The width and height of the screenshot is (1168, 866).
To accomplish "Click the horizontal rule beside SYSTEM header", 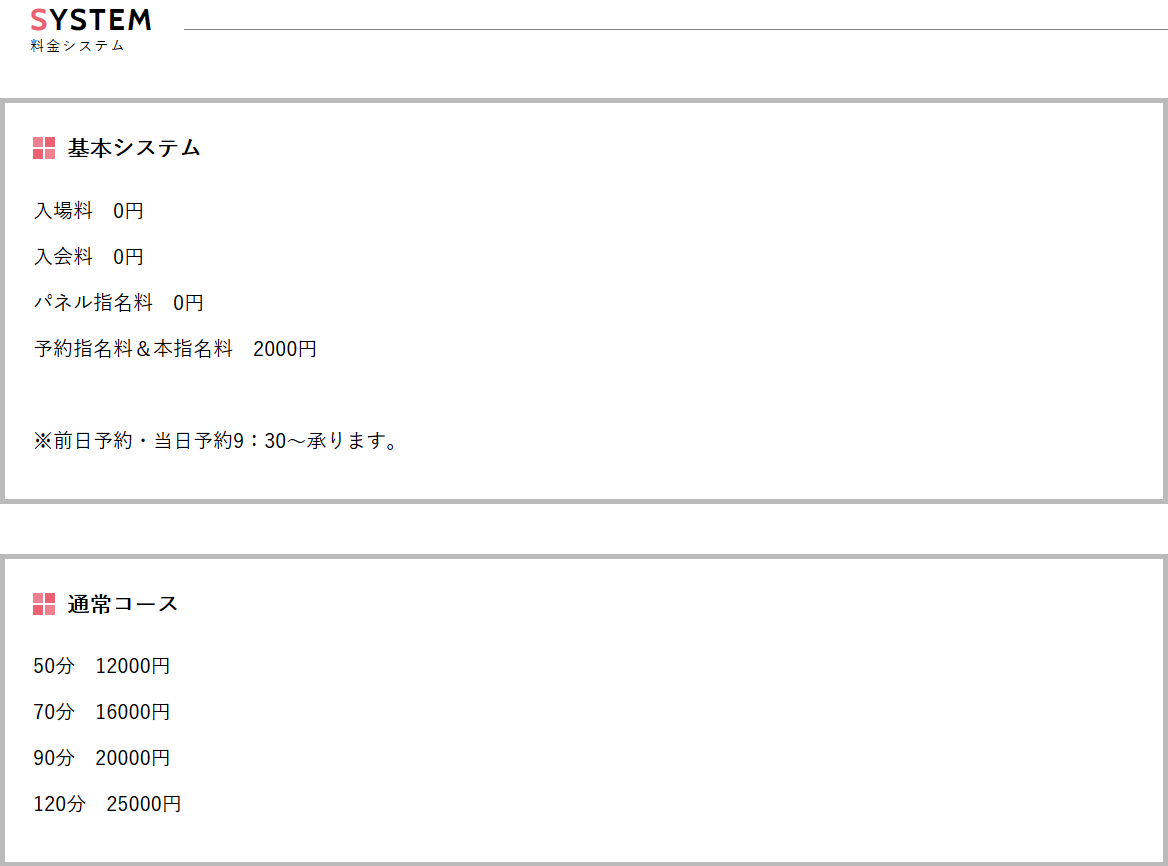I will pos(676,30).
